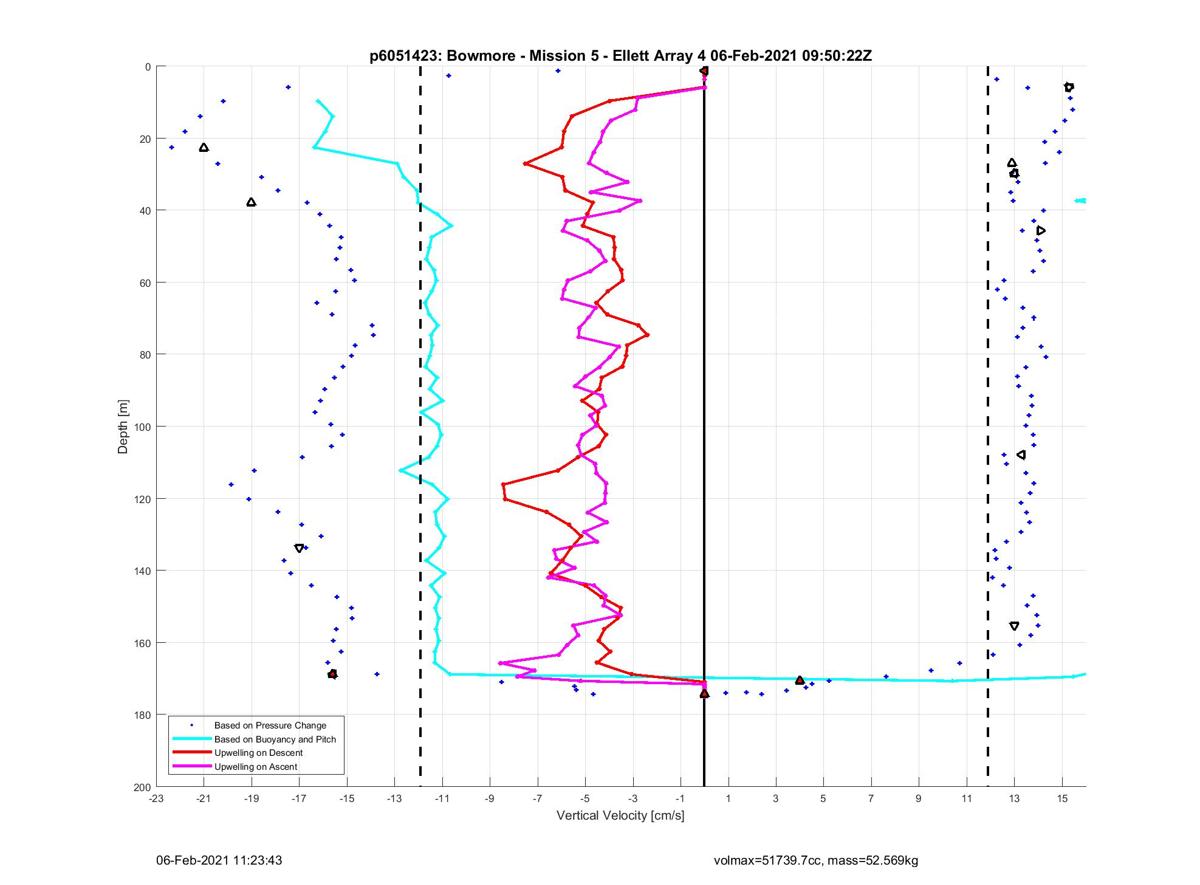The height and width of the screenshot is (885, 1200).
Task: Click x-axis tick label '-5'
Action: point(585,798)
